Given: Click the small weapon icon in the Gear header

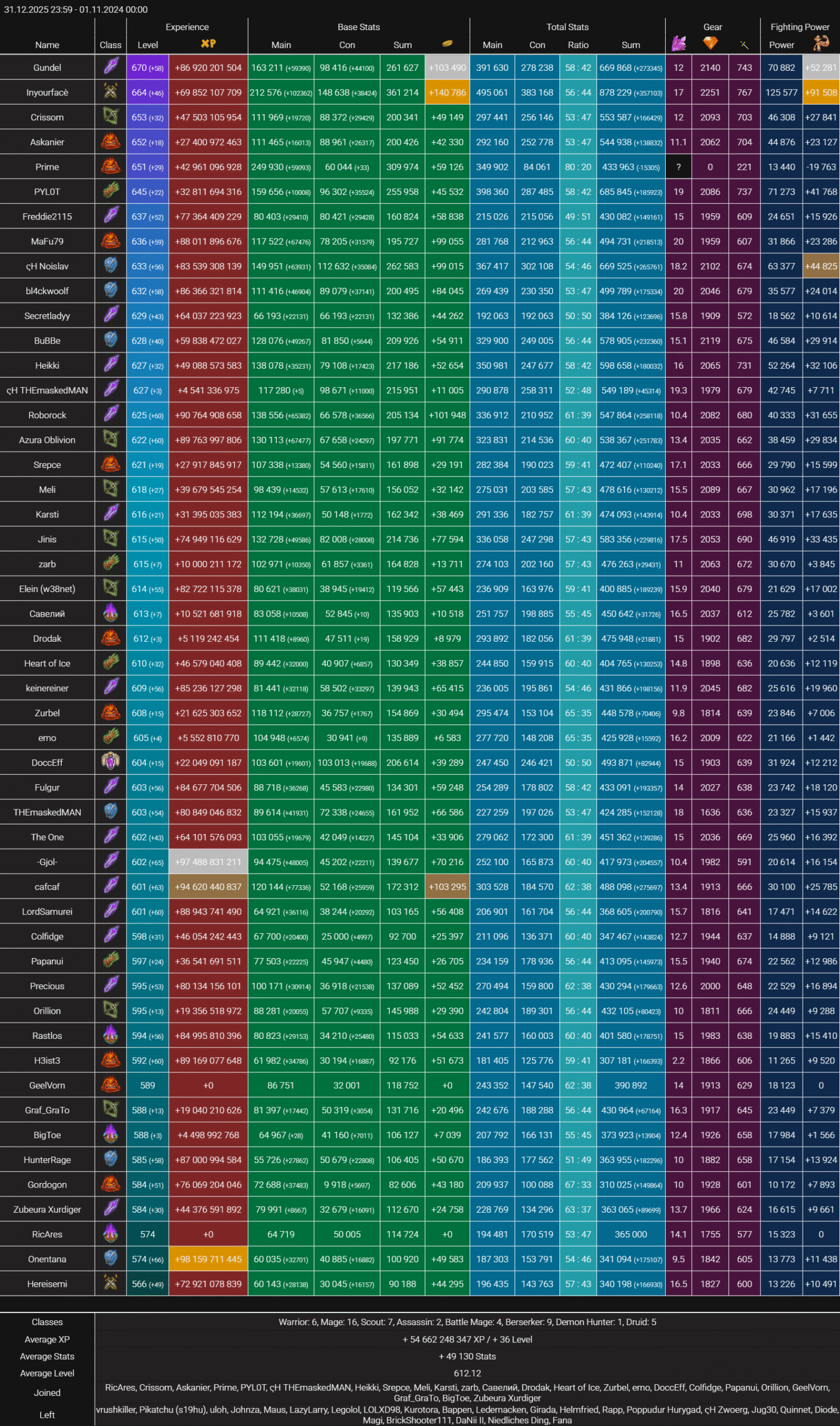Looking at the screenshot, I should click(744, 44).
